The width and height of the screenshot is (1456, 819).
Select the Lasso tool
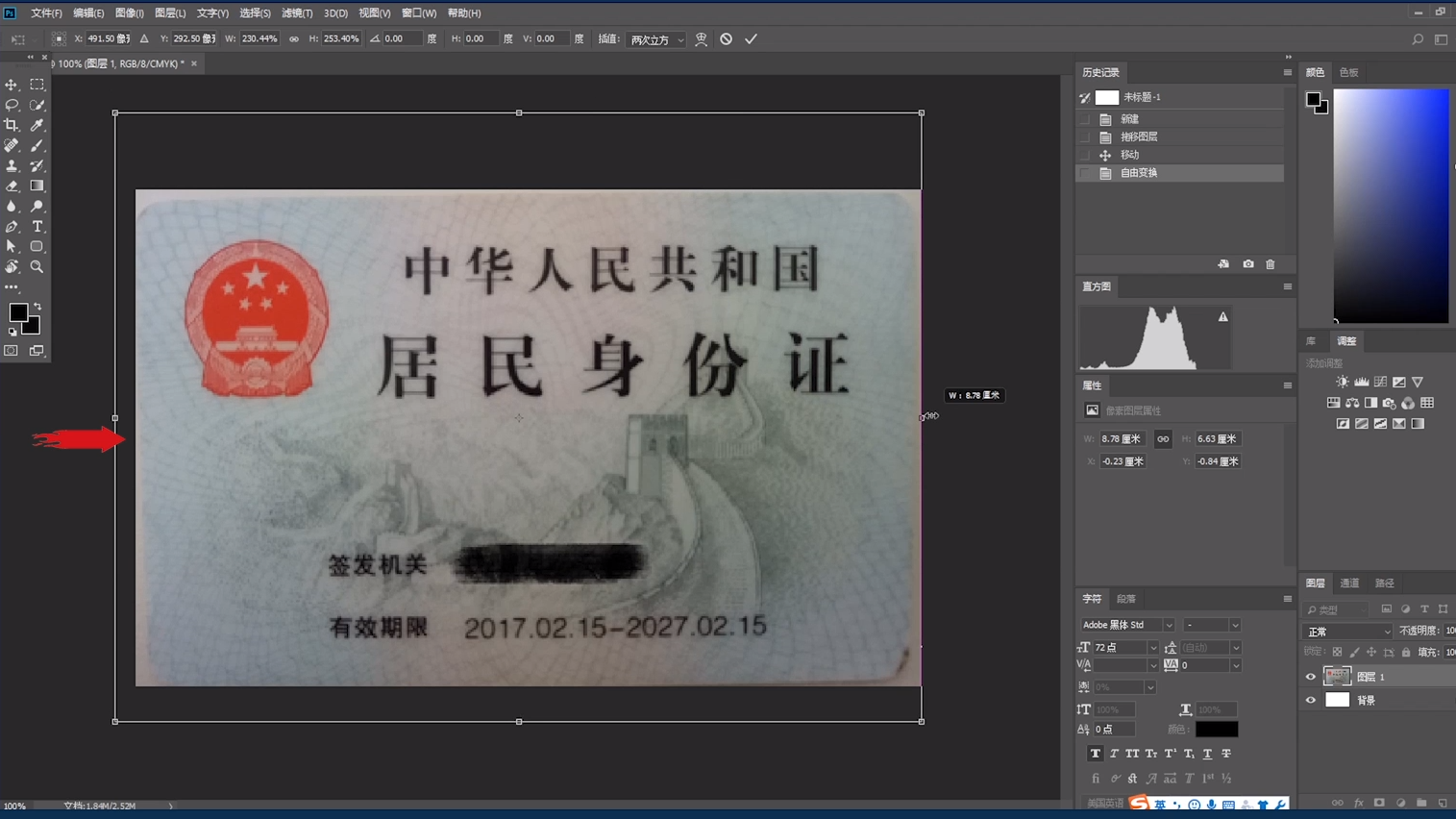(x=12, y=105)
